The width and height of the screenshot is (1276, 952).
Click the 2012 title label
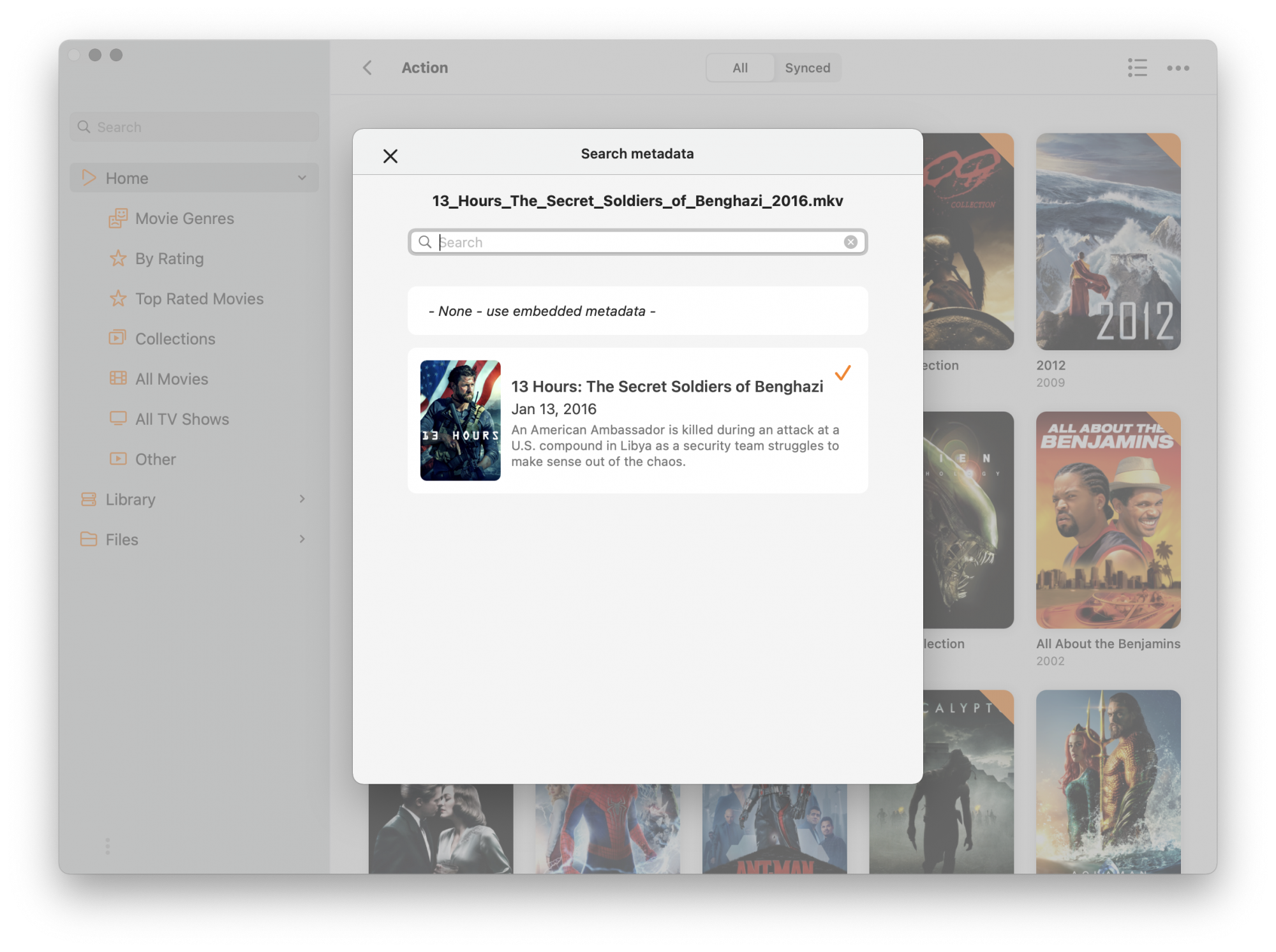click(x=1051, y=365)
